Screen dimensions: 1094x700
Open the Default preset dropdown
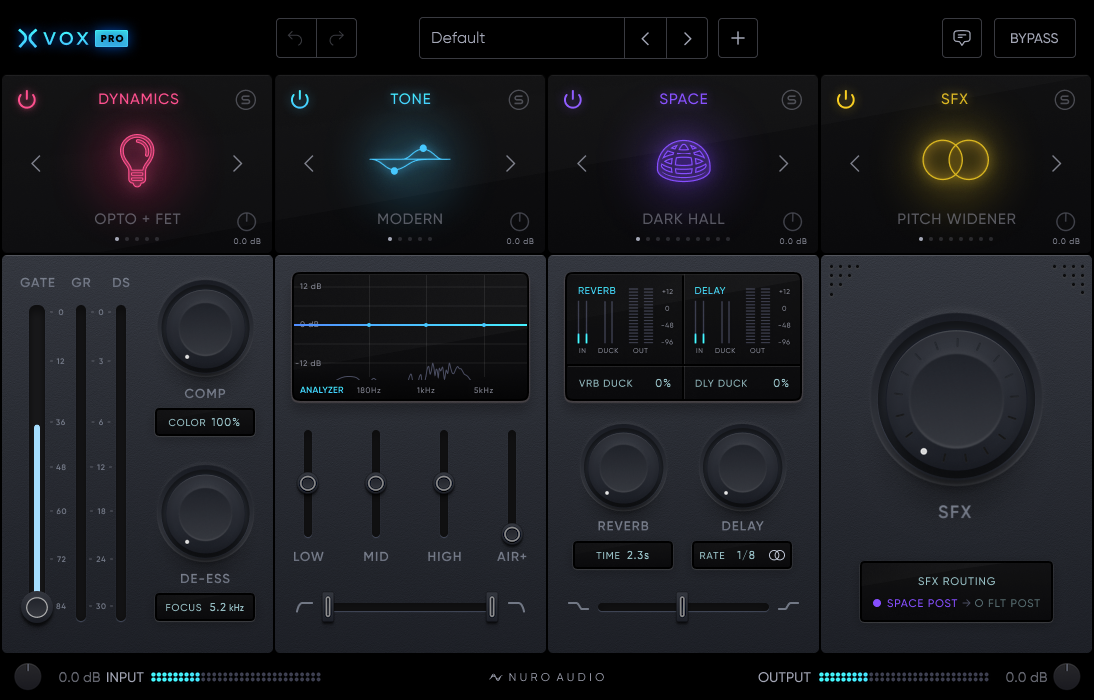(x=521, y=38)
